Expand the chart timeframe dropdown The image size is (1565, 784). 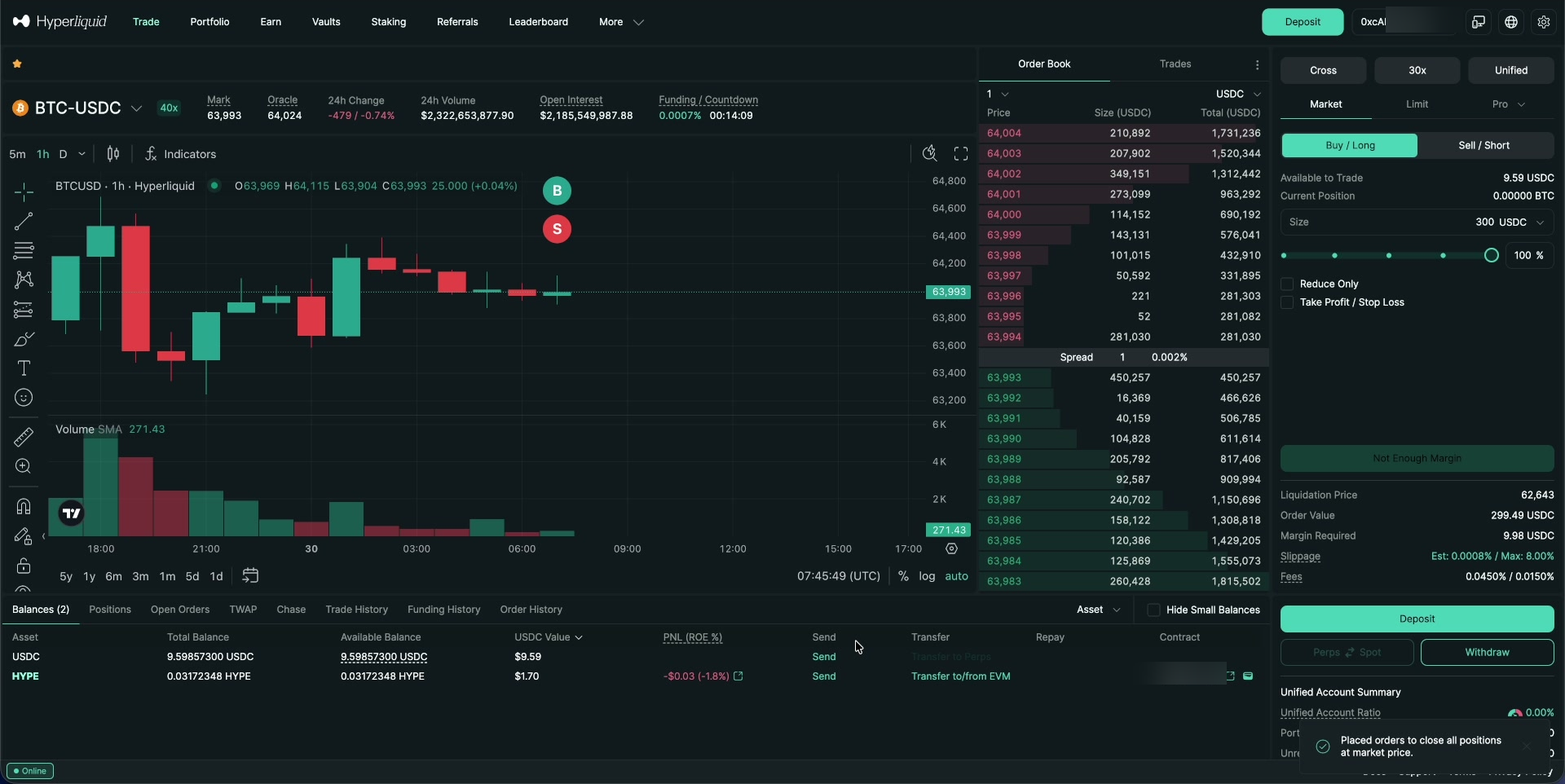pos(82,154)
